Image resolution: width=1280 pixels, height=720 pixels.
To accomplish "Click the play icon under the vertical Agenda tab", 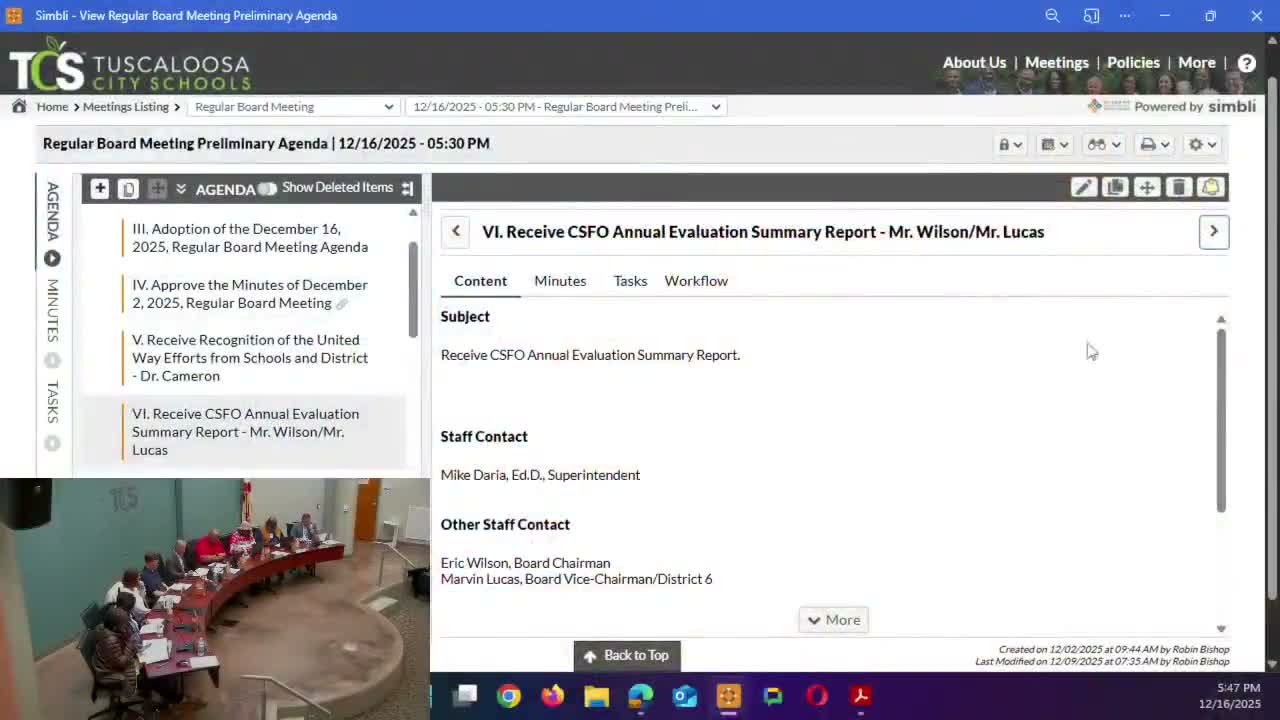I will pos(52,258).
